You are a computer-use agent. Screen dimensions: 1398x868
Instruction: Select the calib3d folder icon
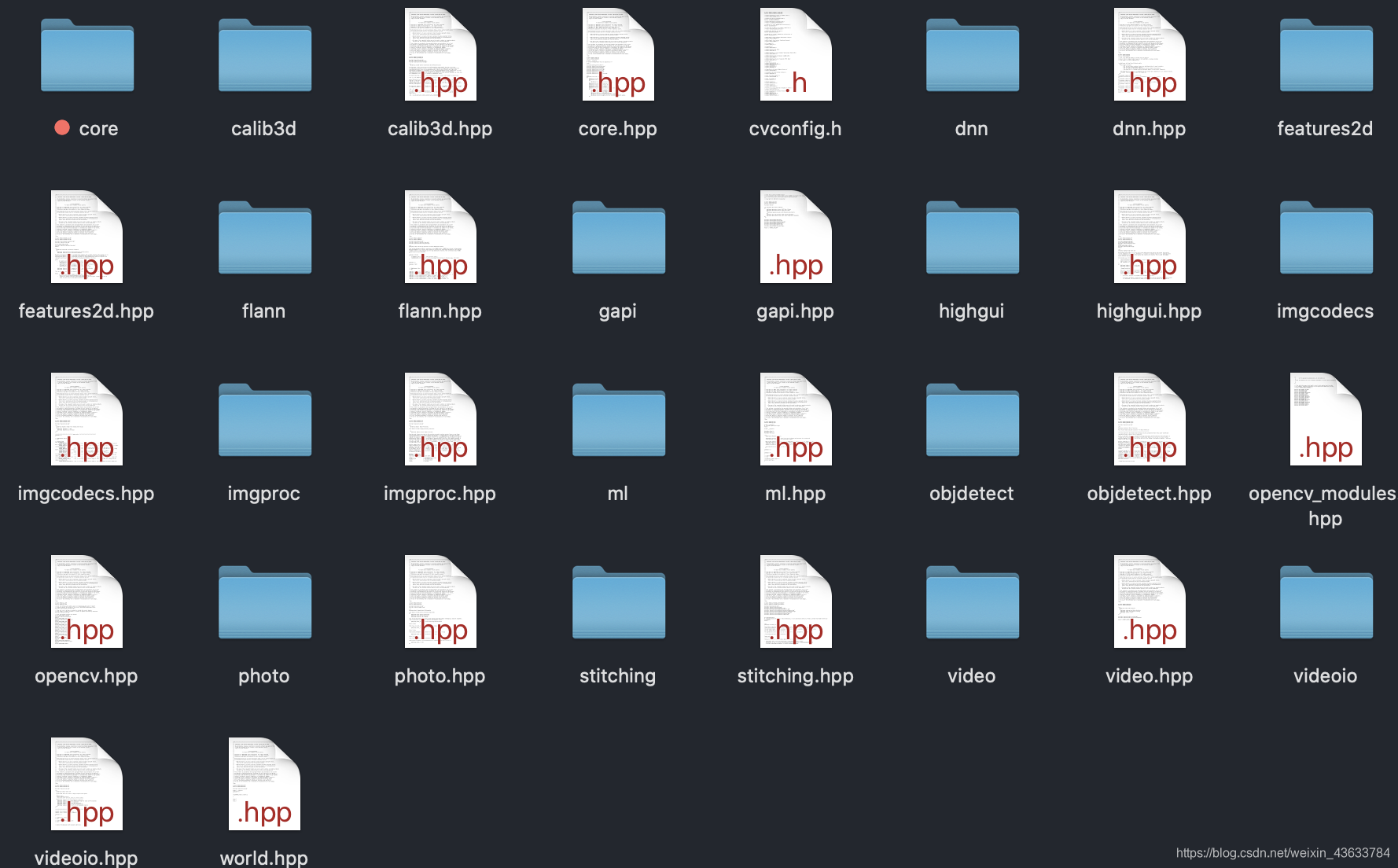click(265, 55)
